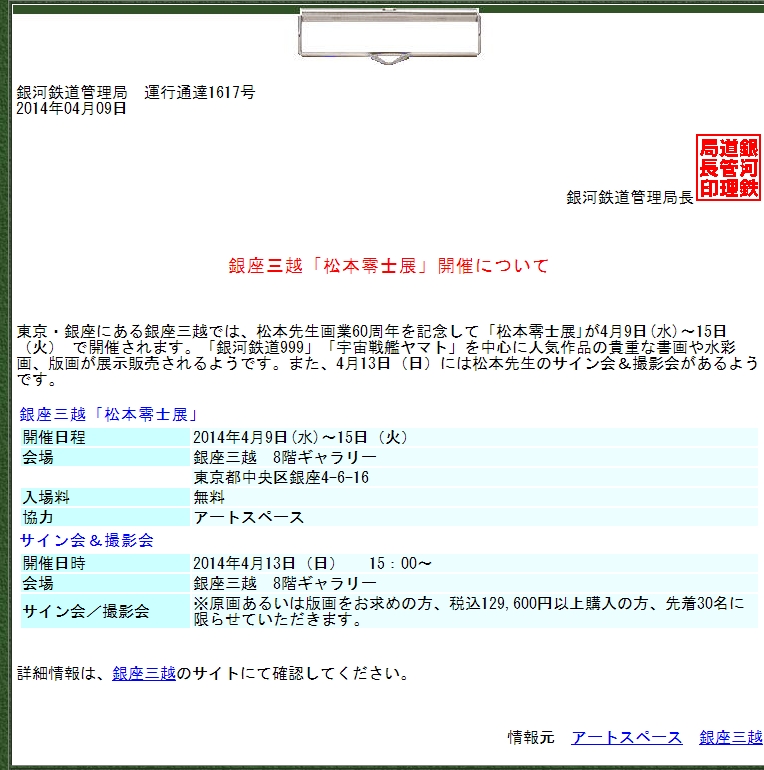This screenshot has width=764, height=770.
Task: Click the red 銀河鉄道管理局長印 stamp
Action: coord(728,167)
